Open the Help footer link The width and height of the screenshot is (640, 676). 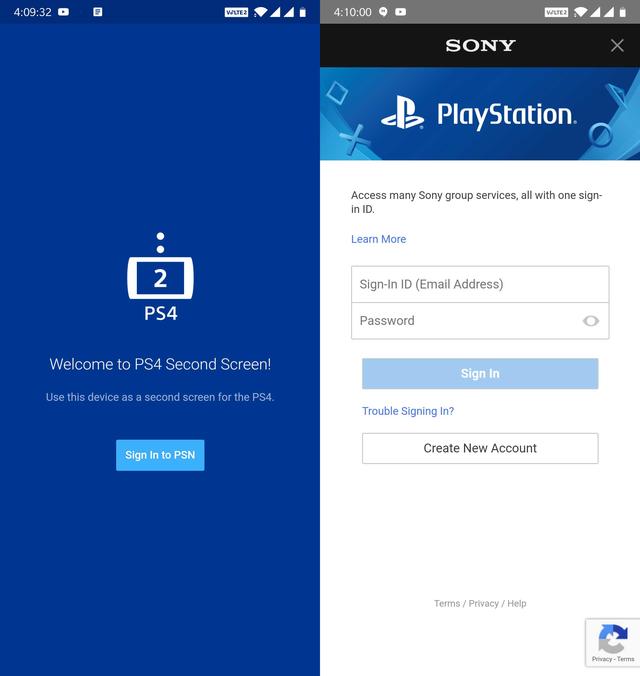(517, 603)
